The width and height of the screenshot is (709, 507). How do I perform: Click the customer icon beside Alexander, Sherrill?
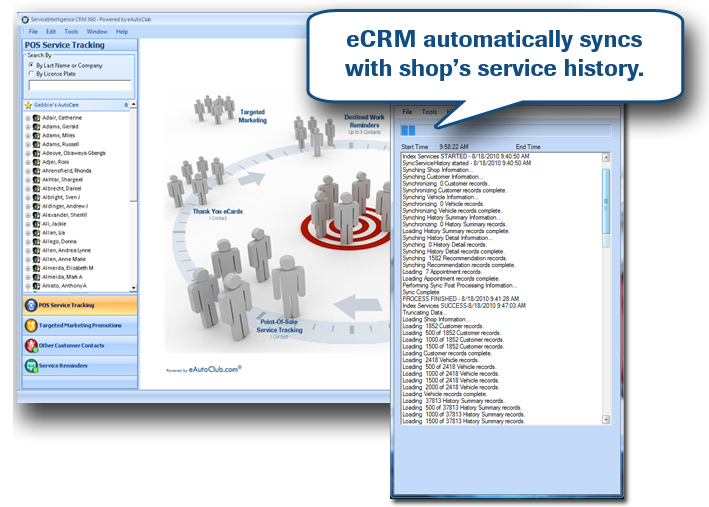coord(37,215)
